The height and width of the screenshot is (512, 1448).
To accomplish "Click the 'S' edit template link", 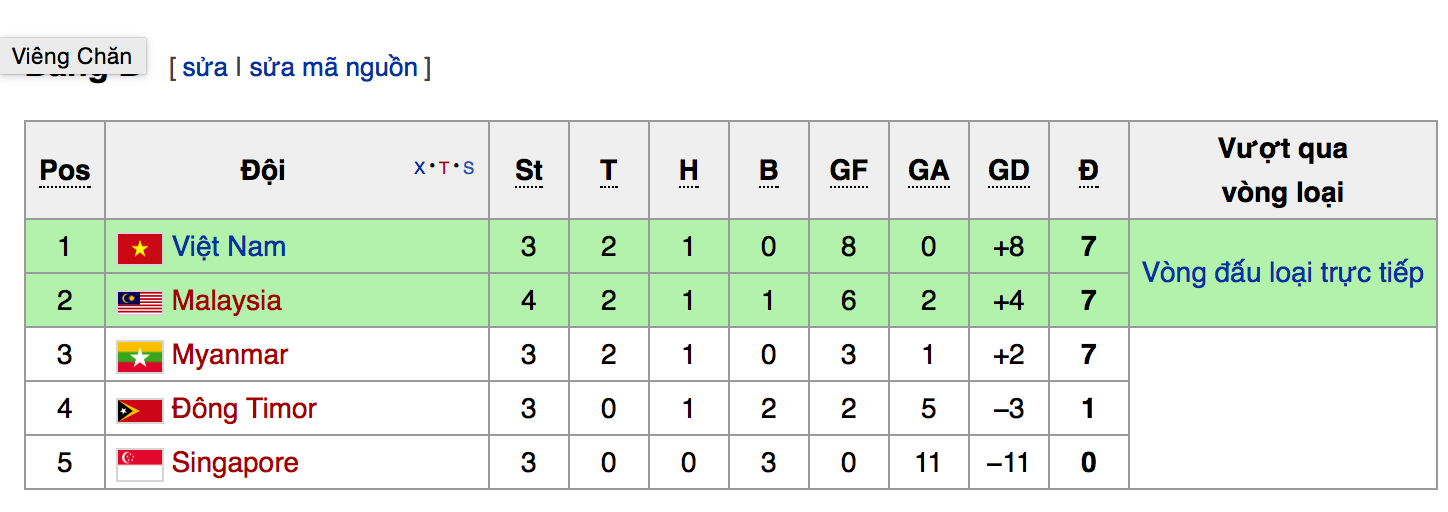I will pos(468,168).
